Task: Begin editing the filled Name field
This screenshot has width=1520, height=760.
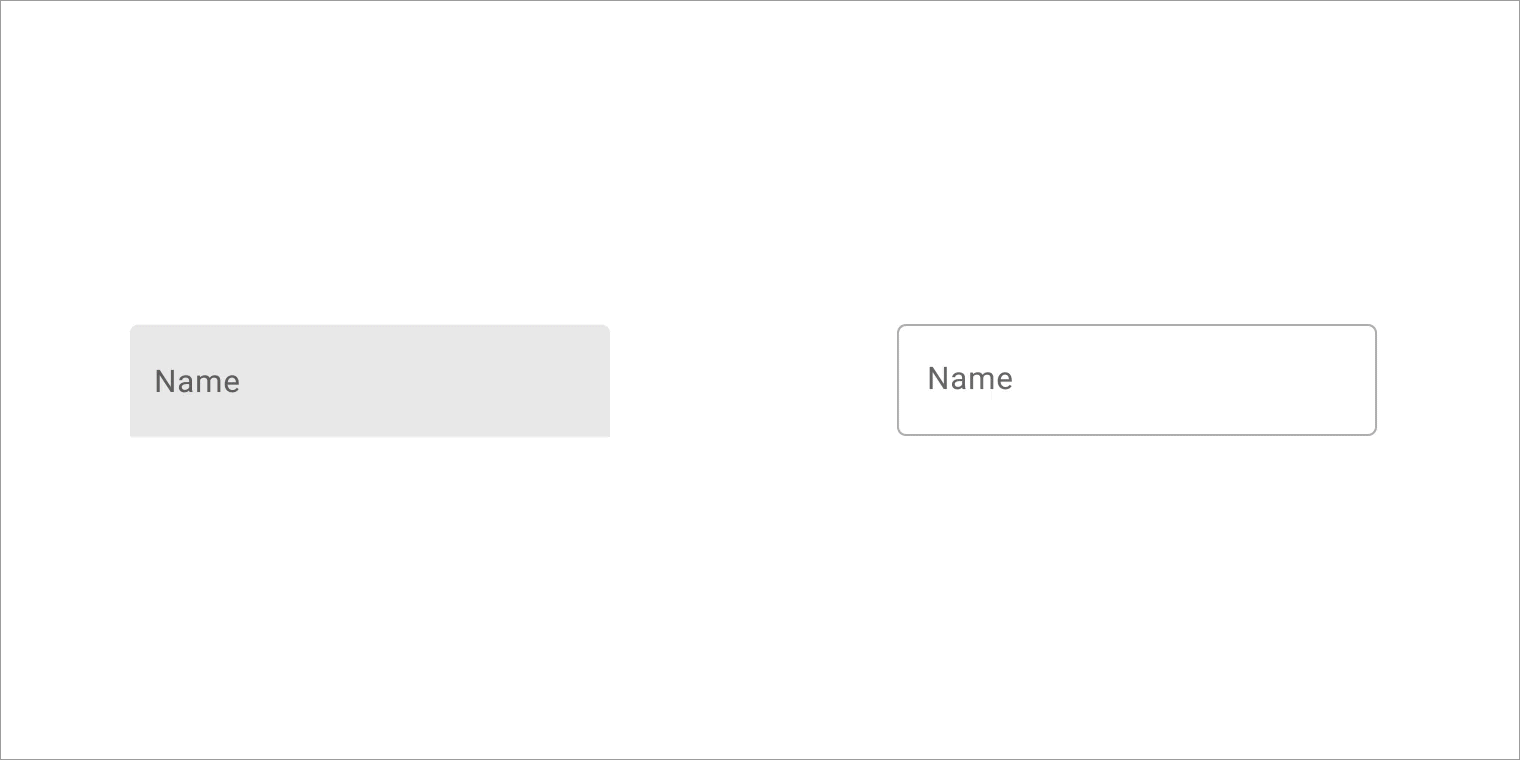Action: (370, 381)
